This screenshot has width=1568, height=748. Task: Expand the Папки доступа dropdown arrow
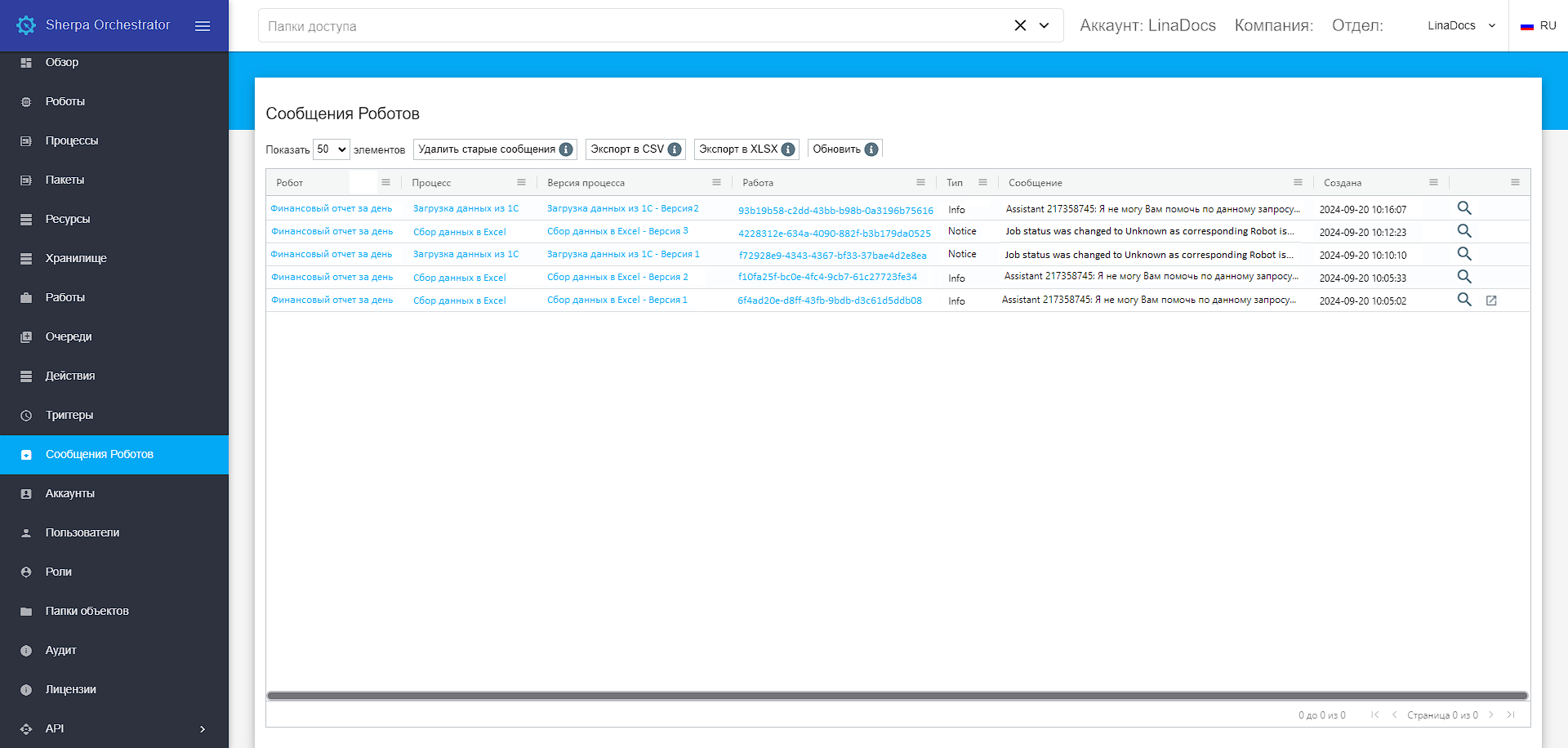(1044, 25)
